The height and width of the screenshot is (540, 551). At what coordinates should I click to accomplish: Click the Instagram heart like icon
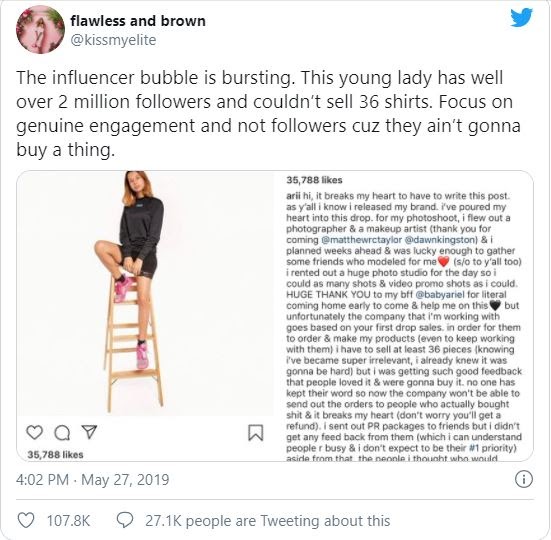tap(34, 432)
